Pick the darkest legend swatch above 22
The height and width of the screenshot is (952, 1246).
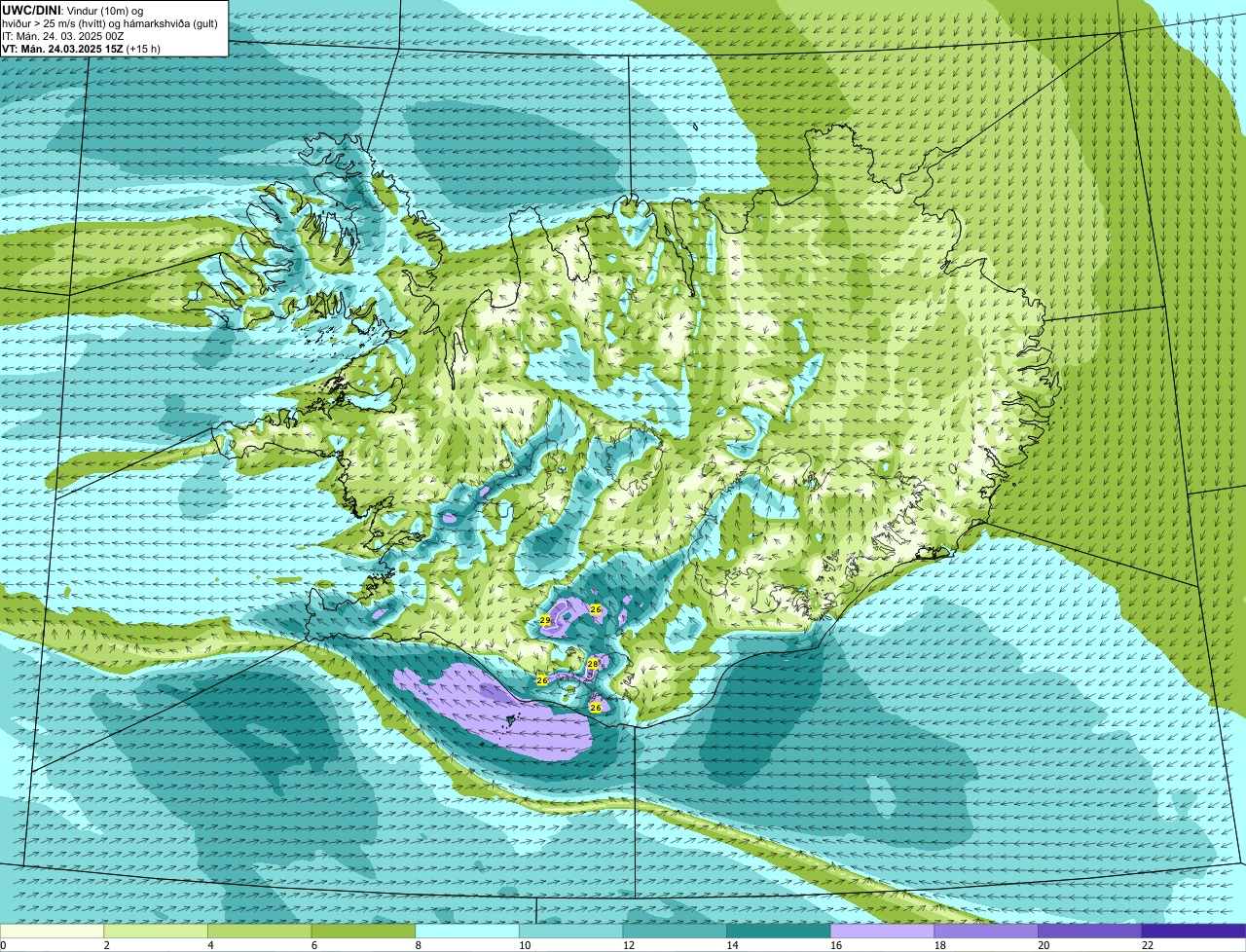click(x=1193, y=931)
